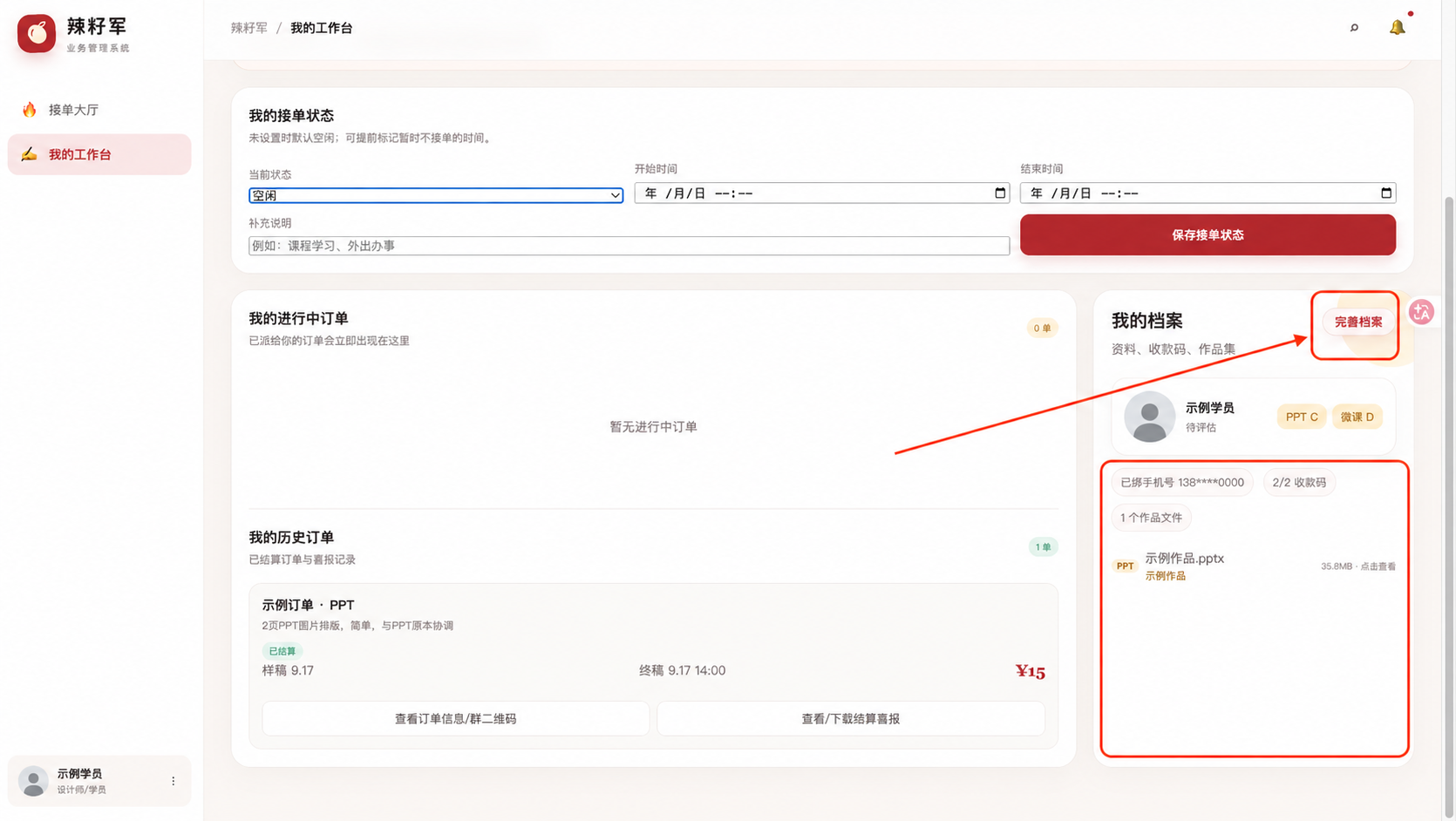The image size is (1456, 821).
Task: Click the 0 单 count badge
Action: 1042,328
